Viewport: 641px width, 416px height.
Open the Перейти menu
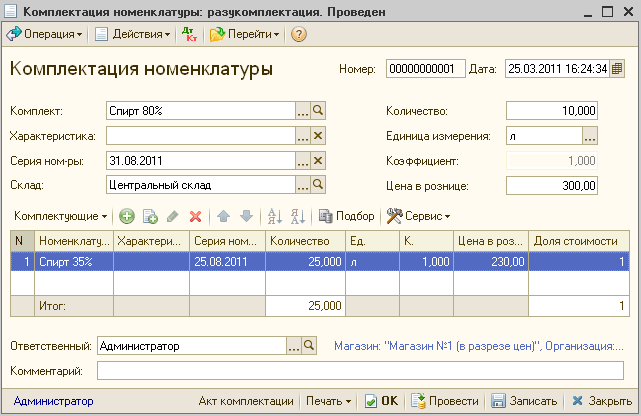[245, 35]
